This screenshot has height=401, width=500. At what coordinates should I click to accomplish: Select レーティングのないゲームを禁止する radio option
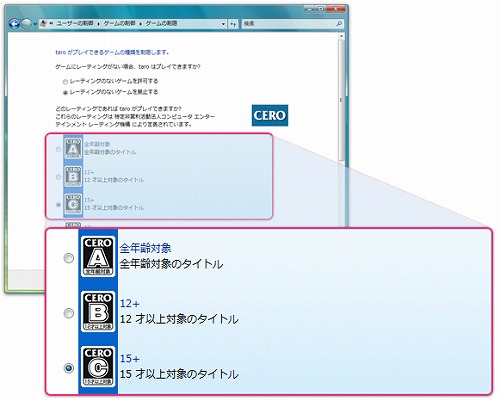65,92
